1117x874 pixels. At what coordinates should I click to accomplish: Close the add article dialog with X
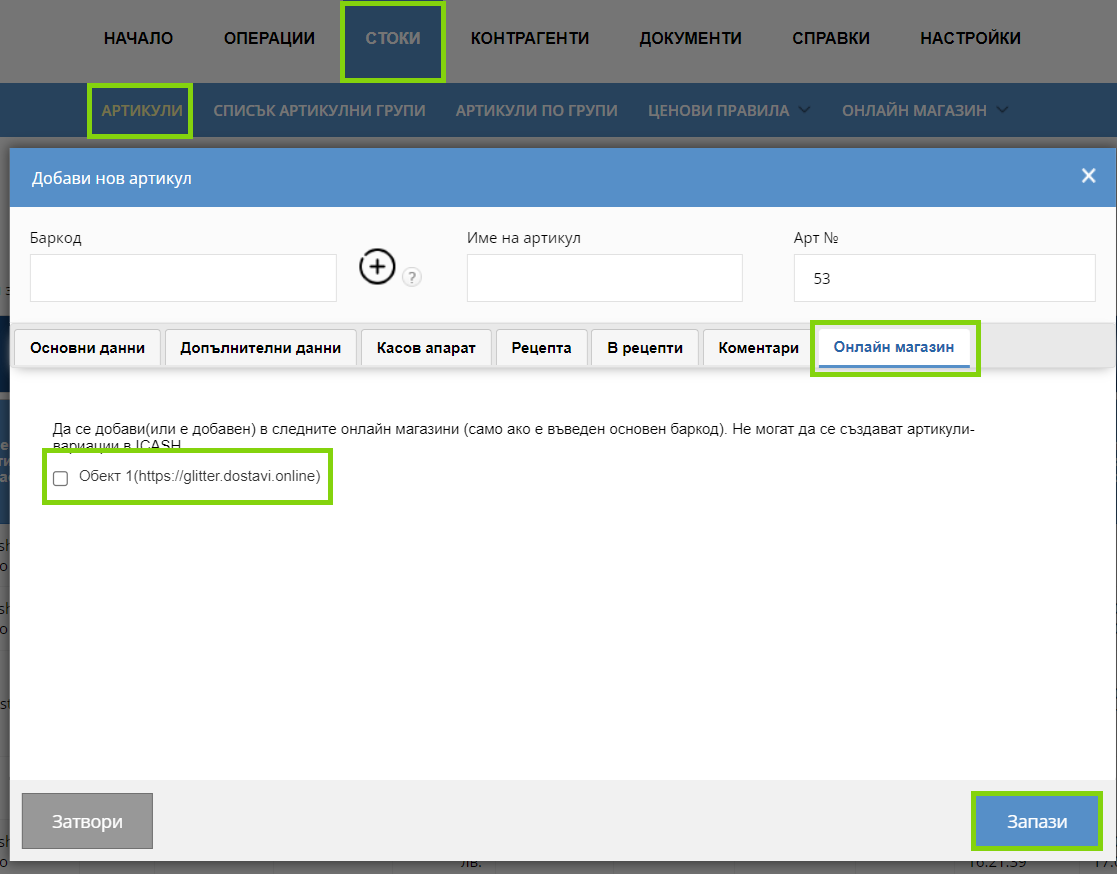(x=1088, y=176)
